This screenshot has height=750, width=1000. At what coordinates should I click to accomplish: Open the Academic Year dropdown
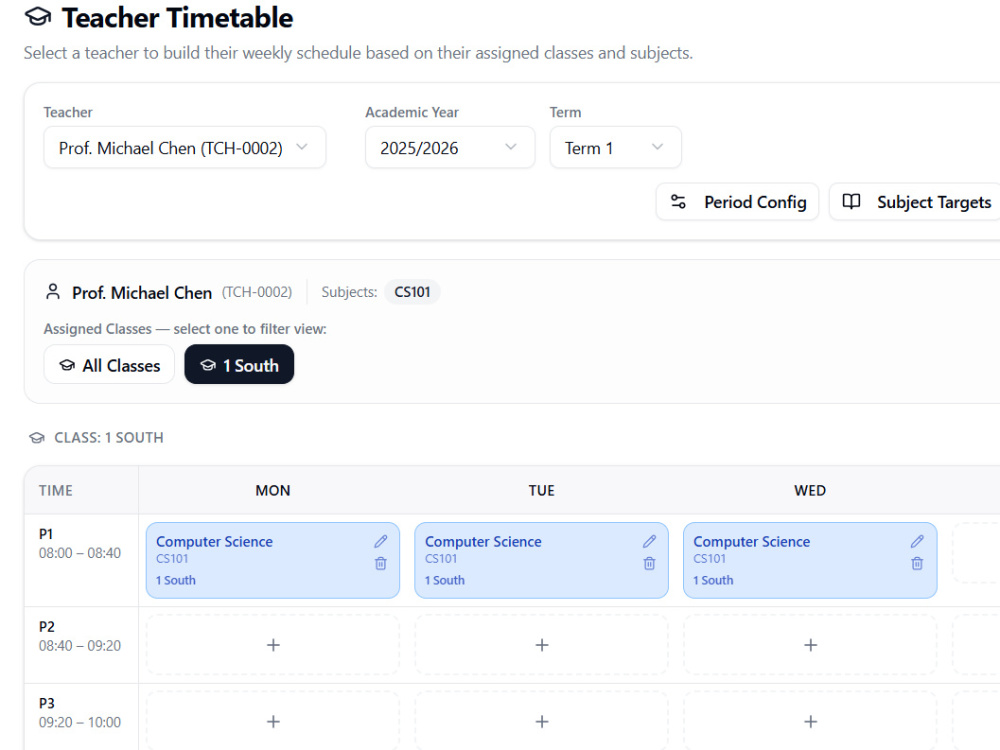[450, 147]
